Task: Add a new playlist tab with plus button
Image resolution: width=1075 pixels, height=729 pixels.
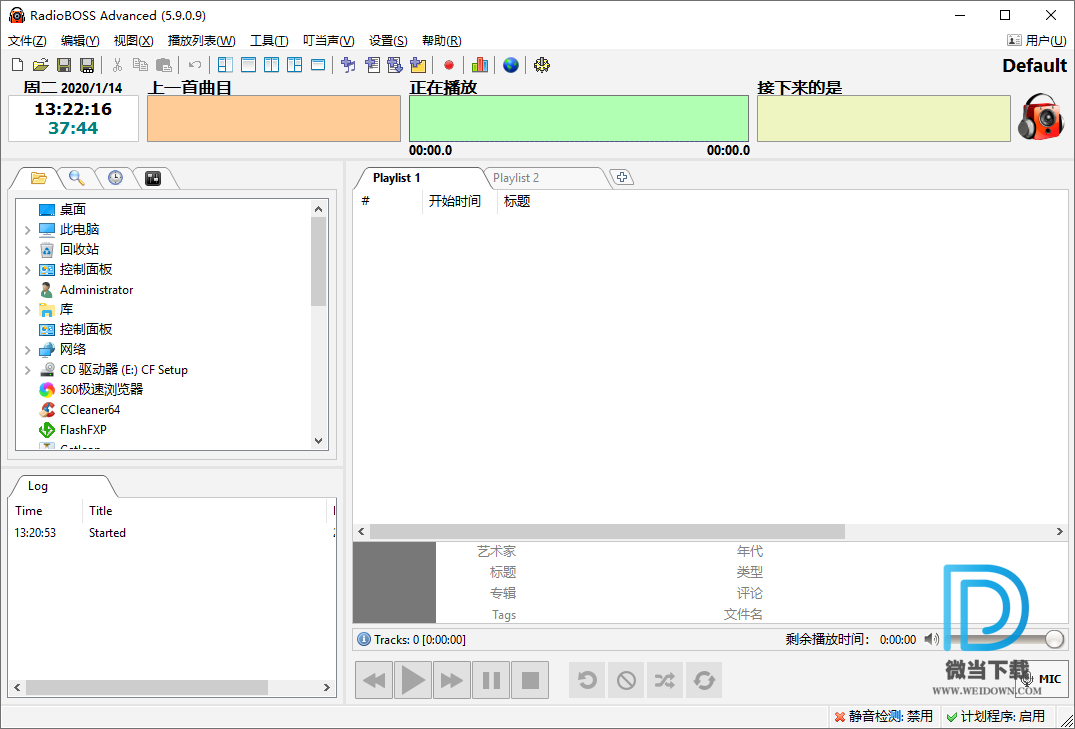Action: click(x=622, y=177)
